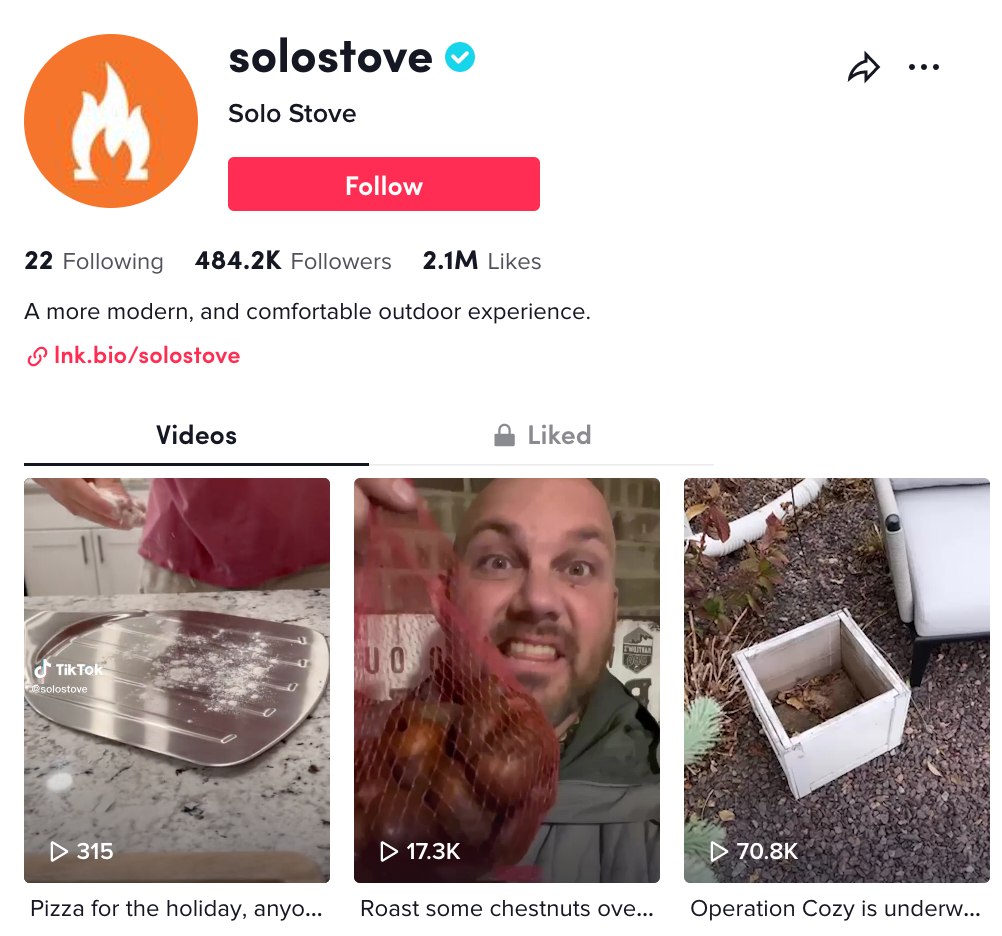Viewport: 1002px width, 936px height.
Task: Click the share arrow icon
Action: pyautogui.click(x=863, y=68)
